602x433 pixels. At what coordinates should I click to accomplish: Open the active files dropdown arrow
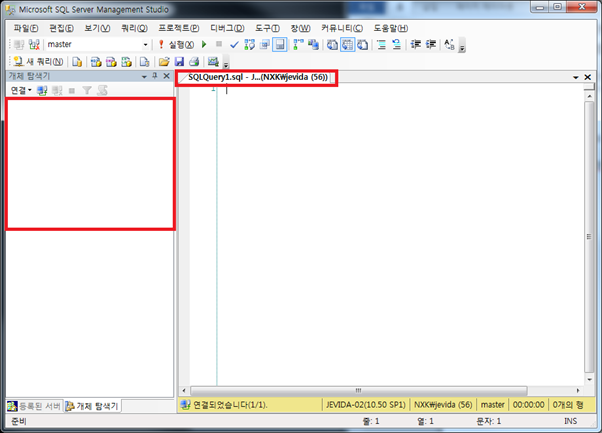point(576,77)
